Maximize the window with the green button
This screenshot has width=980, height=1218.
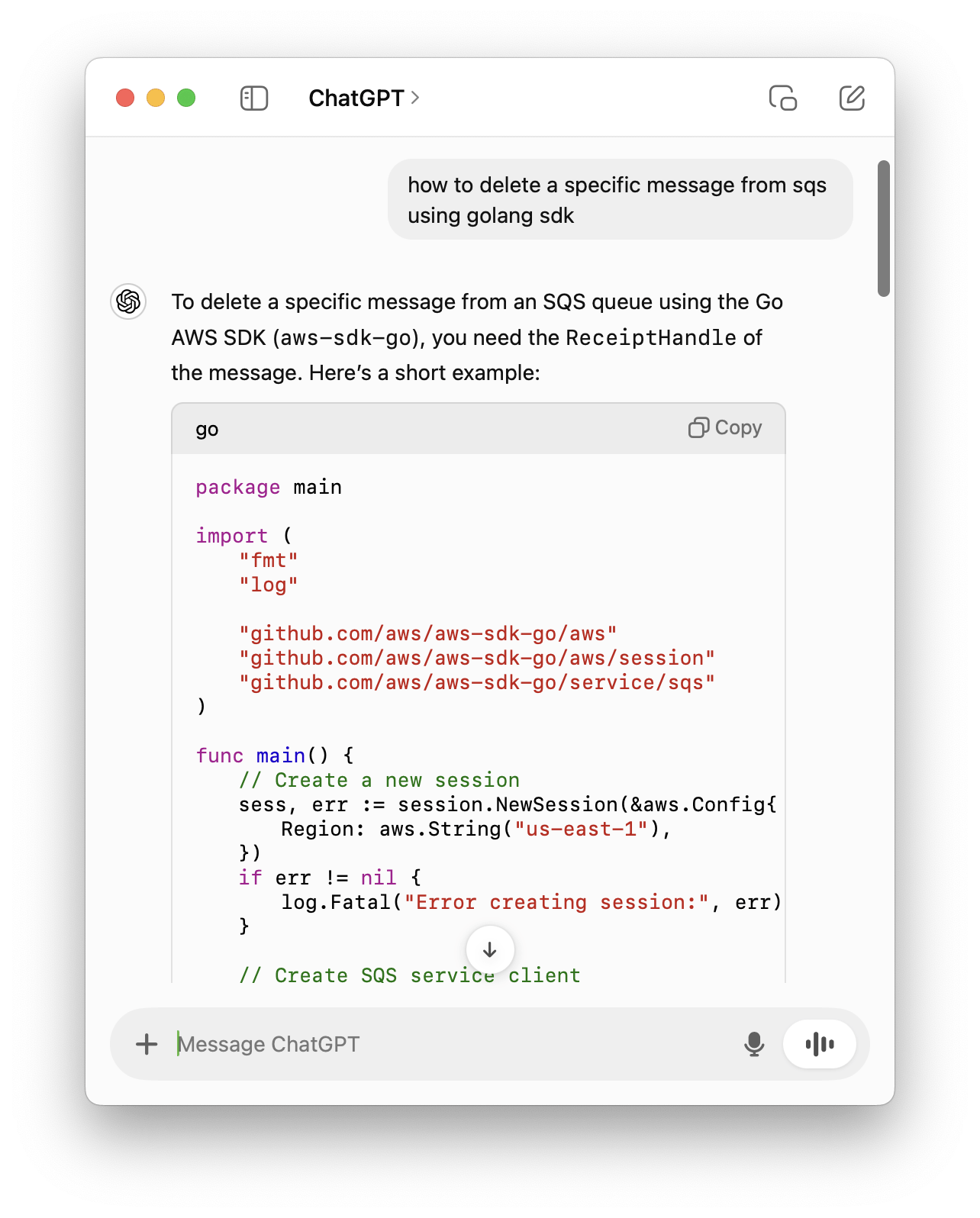coord(186,98)
